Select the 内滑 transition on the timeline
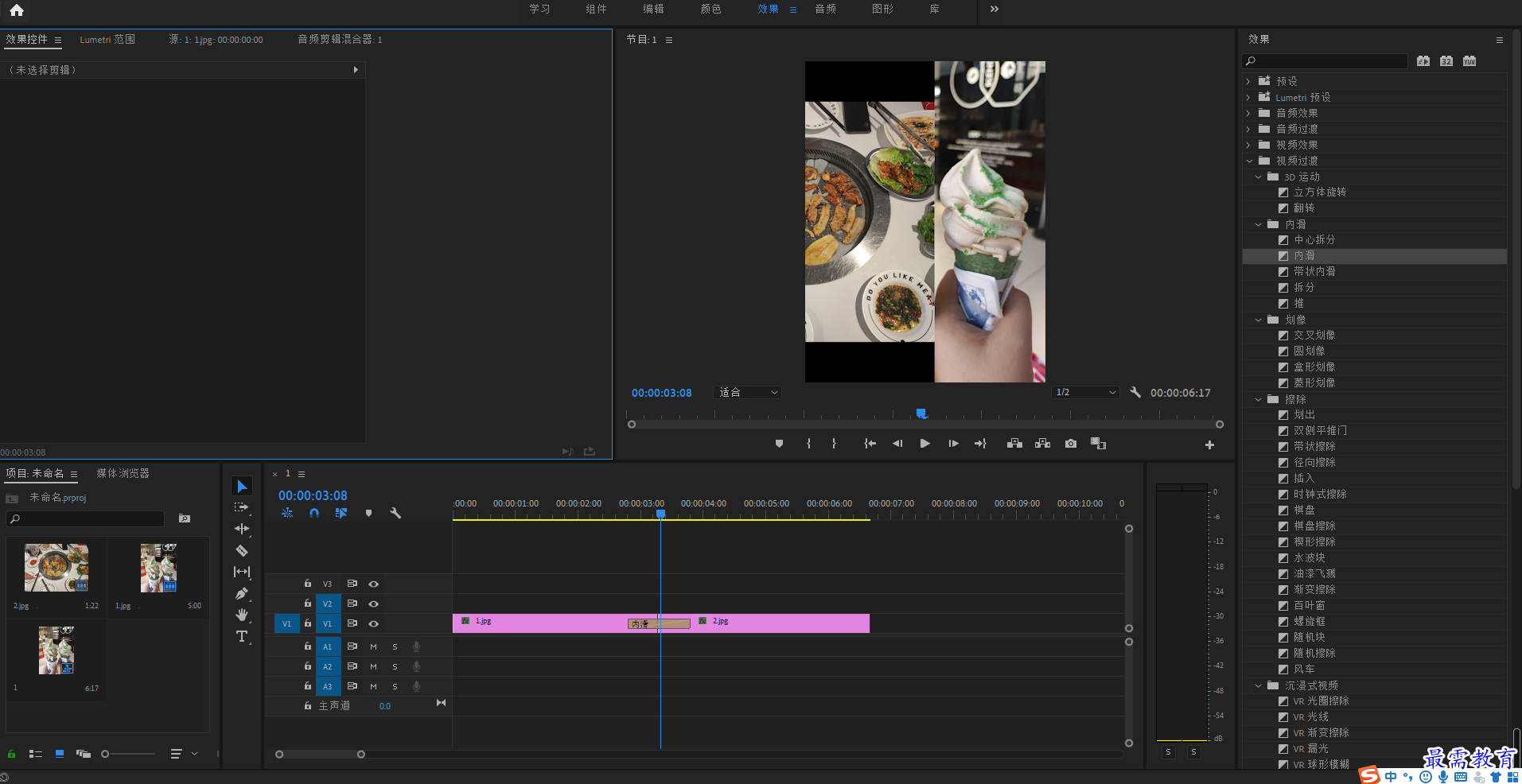The width and height of the screenshot is (1522, 784). point(659,624)
